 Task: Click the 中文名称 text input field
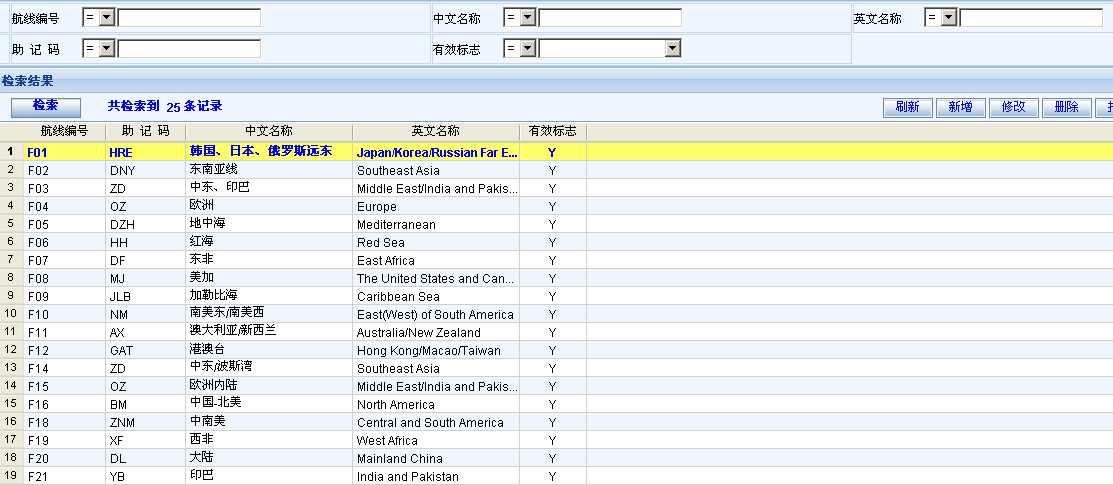click(610, 18)
